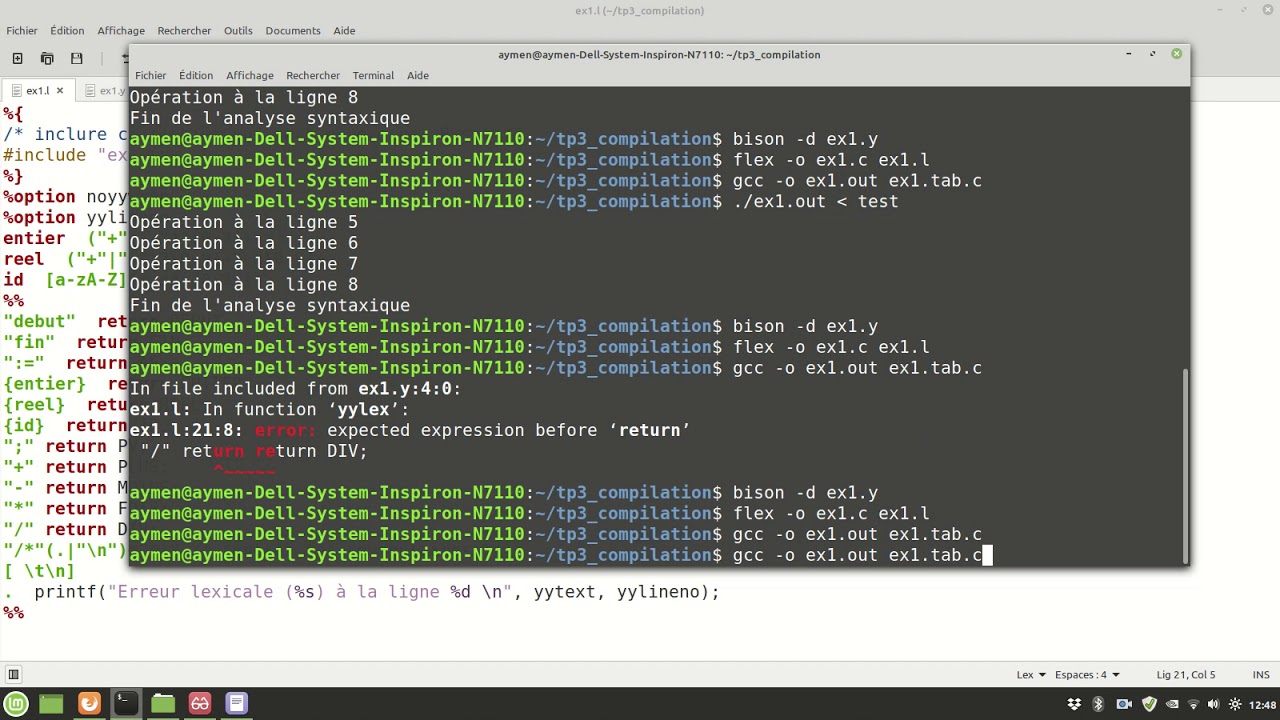The image size is (1280, 720).
Task: Click the open file icon in editor toolbar
Action: 47,59
